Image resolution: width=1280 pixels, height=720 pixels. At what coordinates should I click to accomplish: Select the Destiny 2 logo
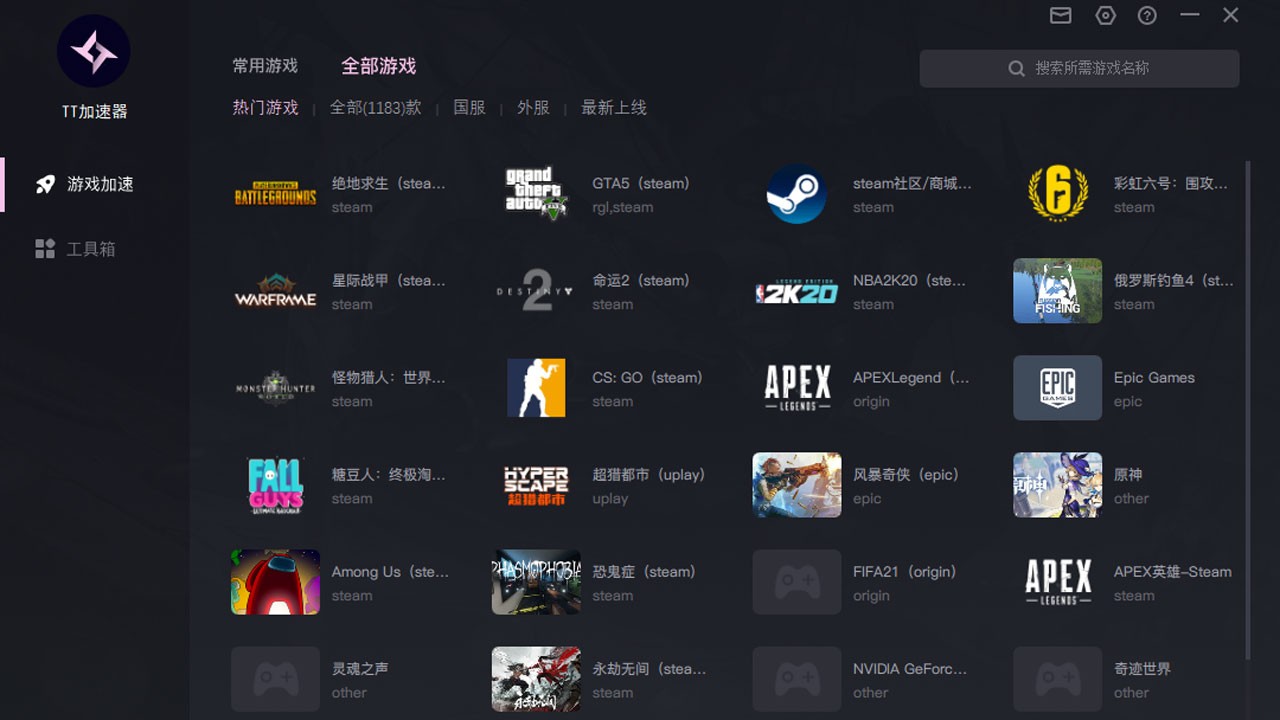pyautogui.click(x=536, y=291)
